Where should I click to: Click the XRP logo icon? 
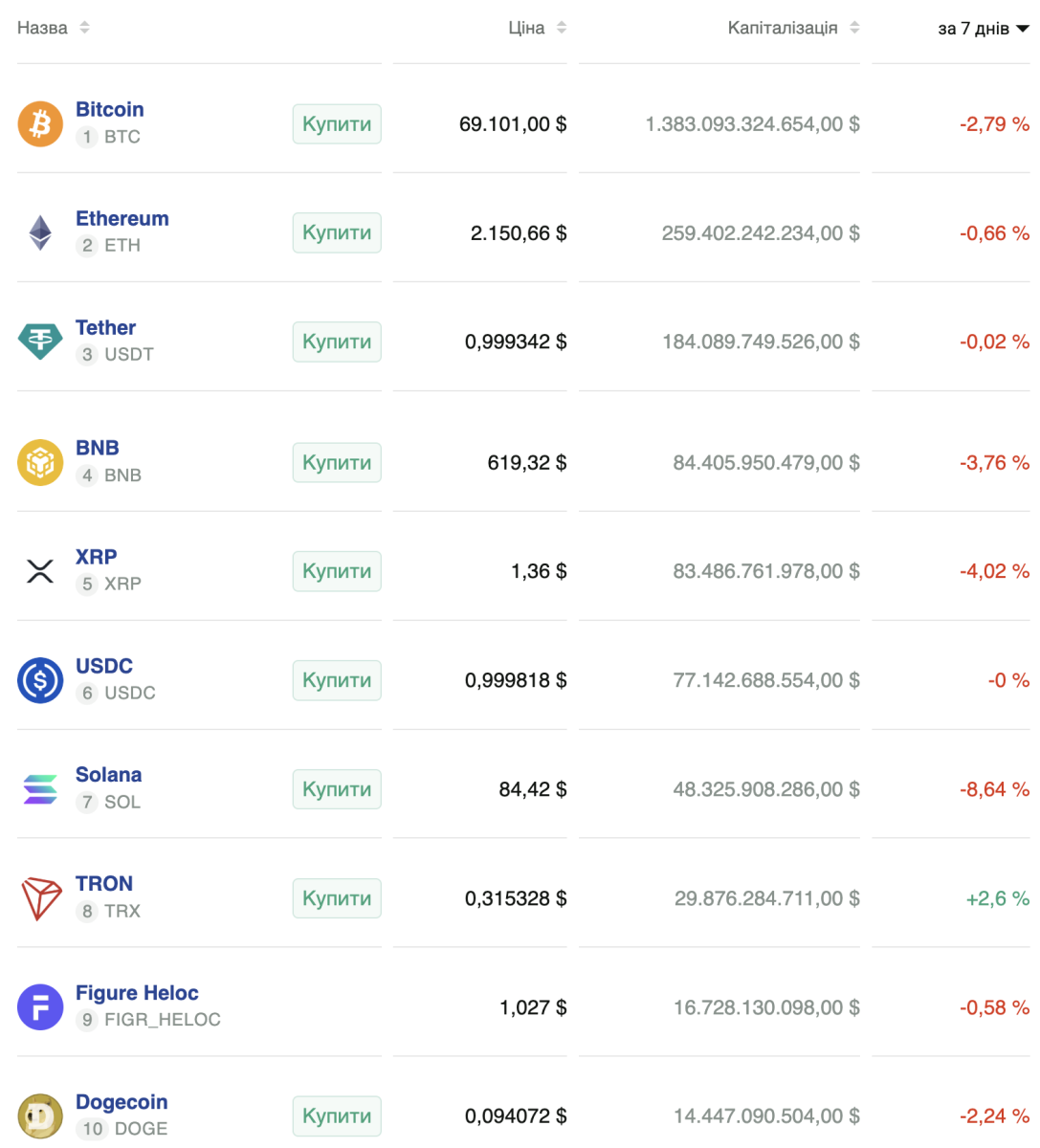click(x=40, y=571)
